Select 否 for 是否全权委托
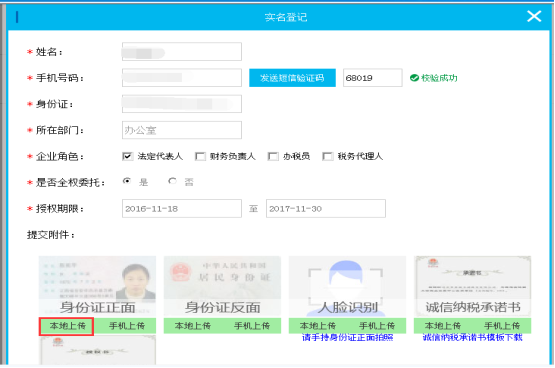Screen dimensions: 555x368 (x=172, y=181)
